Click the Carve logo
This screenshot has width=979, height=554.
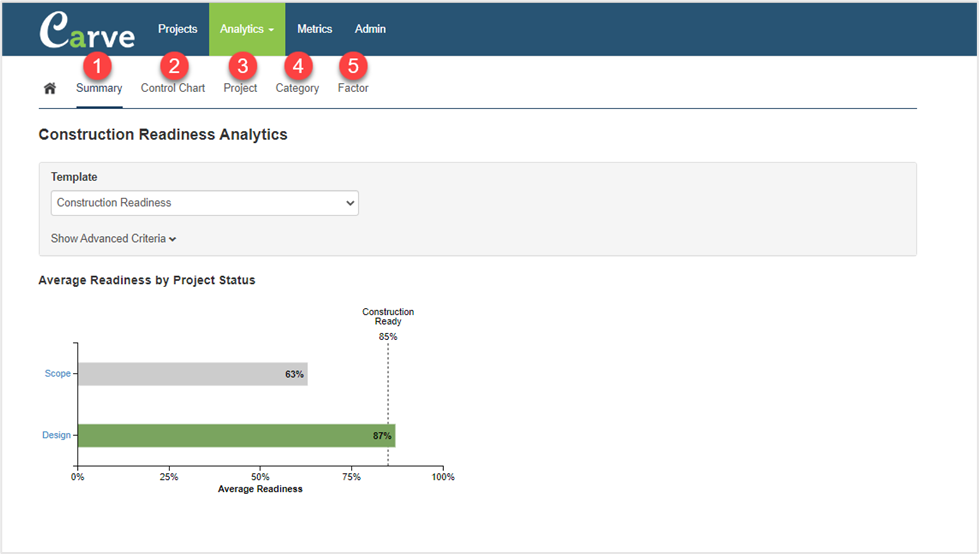click(87, 30)
